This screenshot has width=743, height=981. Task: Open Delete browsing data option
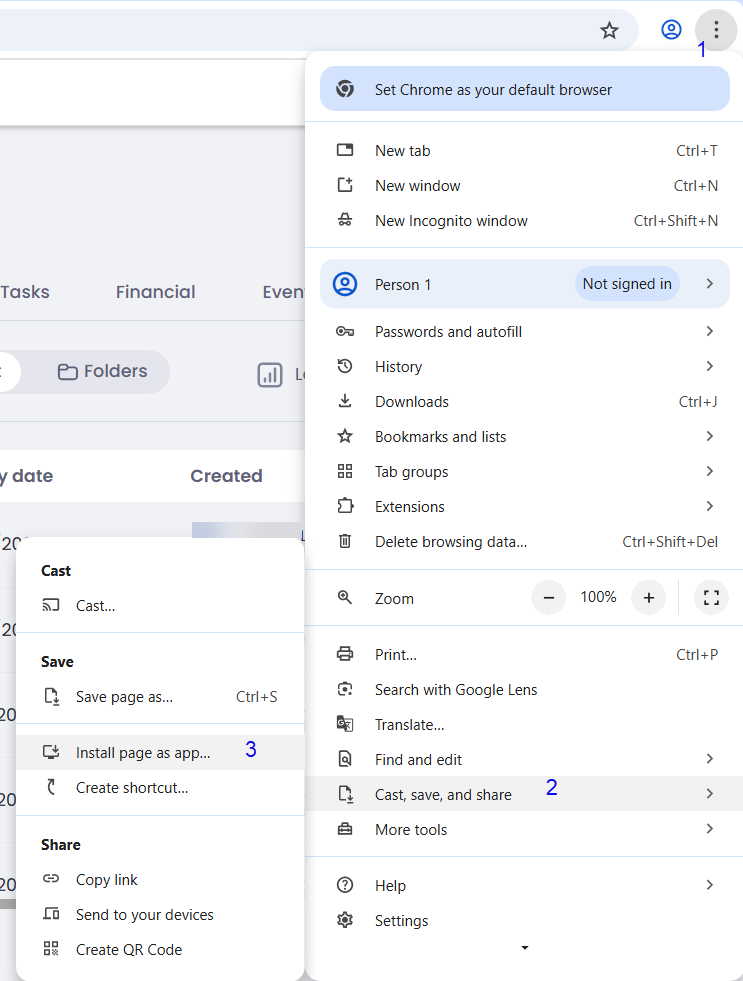(x=450, y=542)
